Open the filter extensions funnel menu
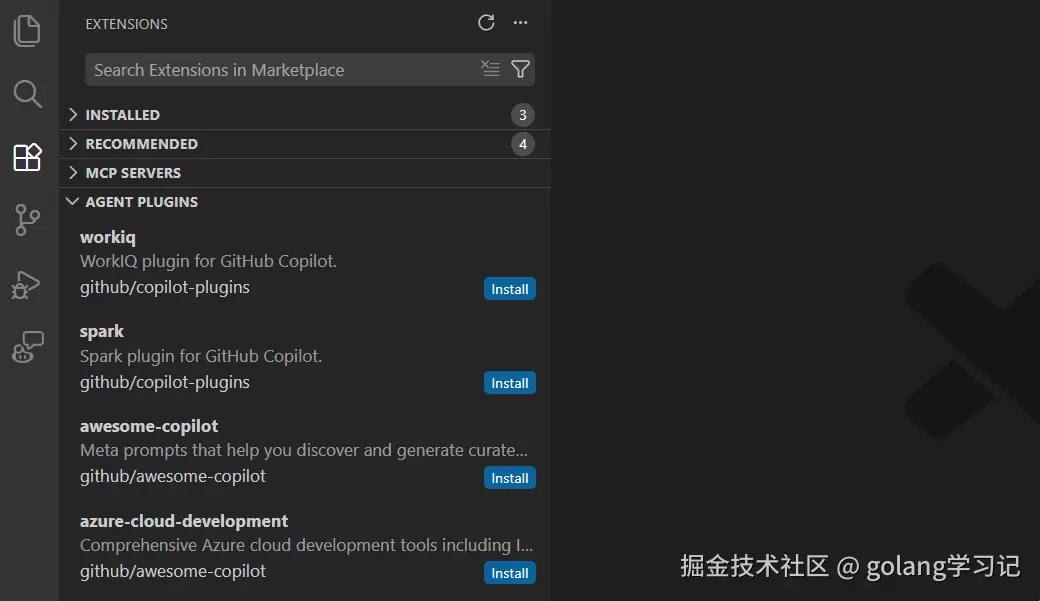The height and width of the screenshot is (601, 1040). pyautogui.click(x=521, y=69)
